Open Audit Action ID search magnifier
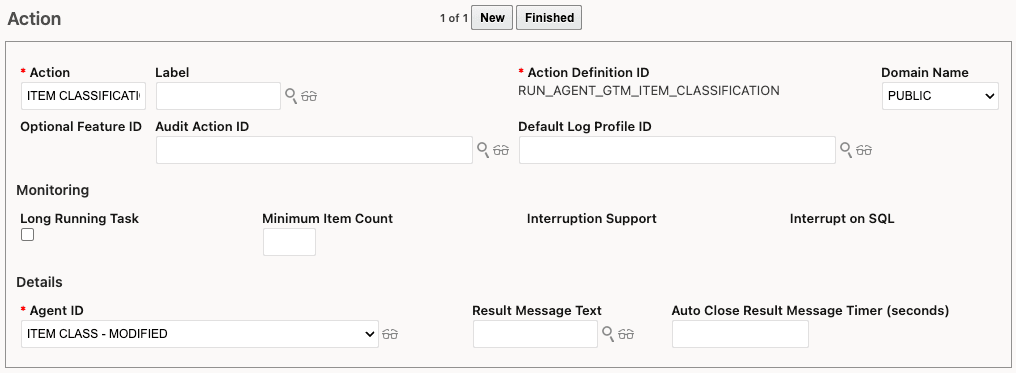The height and width of the screenshot is (373, 1016). pyautogui.click(x=483, y=150)
